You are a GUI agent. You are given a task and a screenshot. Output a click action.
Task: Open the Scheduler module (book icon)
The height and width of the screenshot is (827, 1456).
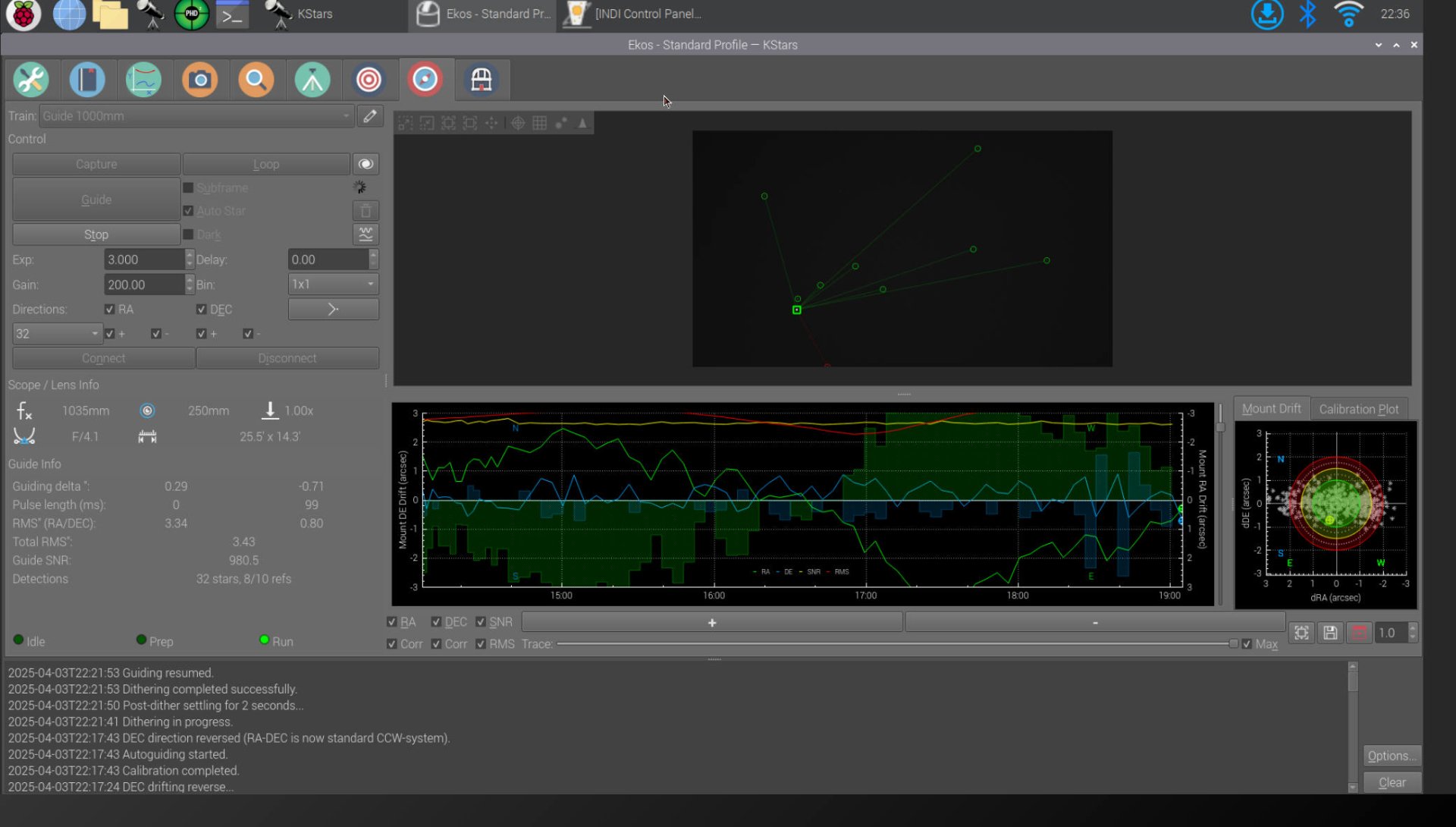tap(87, 80)
